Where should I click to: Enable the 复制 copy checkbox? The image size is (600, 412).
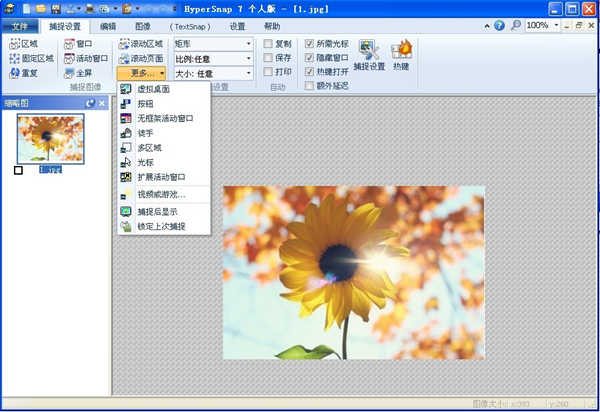click(268, 45)
